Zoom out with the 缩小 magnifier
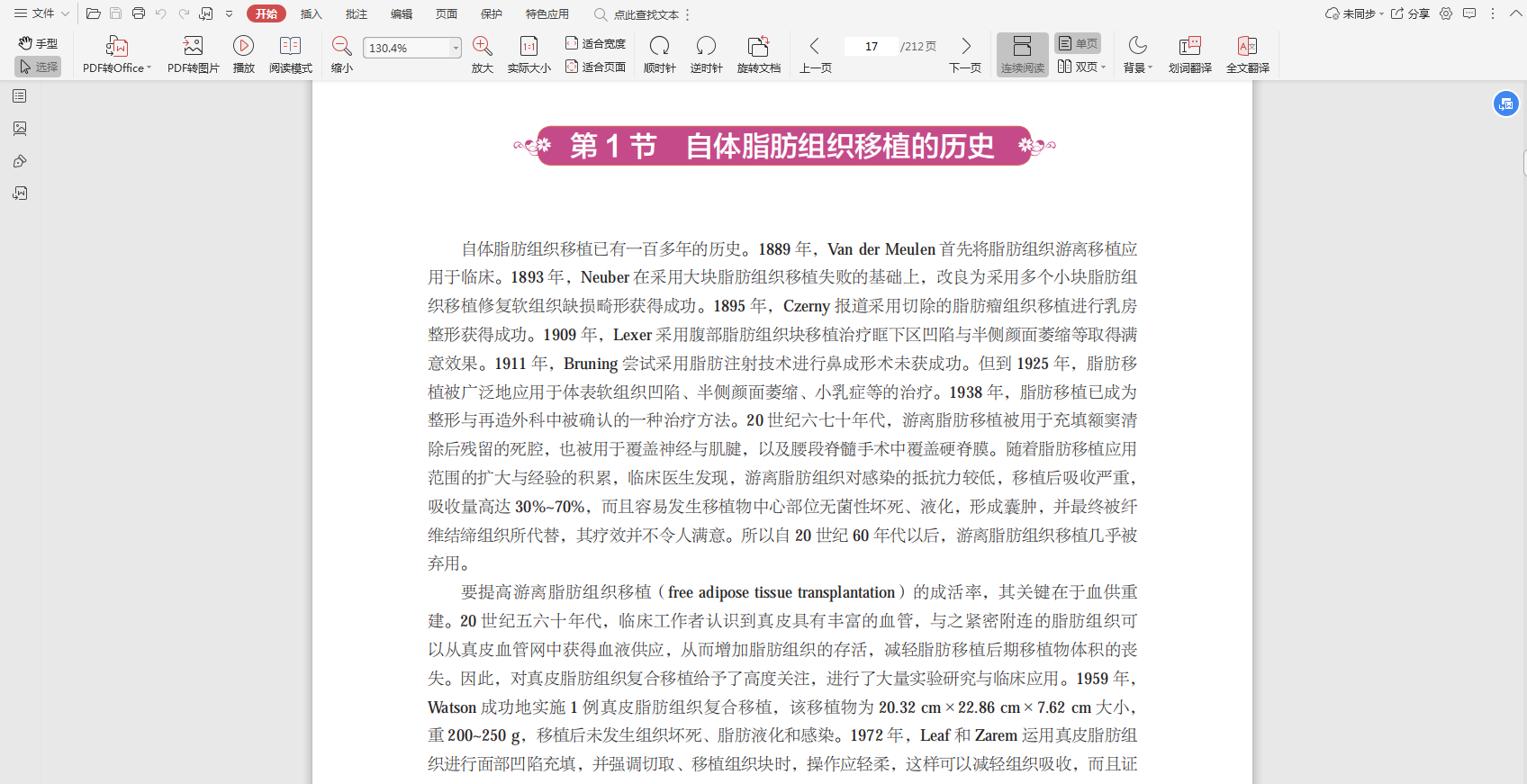1527x784 pixels. pos(341,55)
